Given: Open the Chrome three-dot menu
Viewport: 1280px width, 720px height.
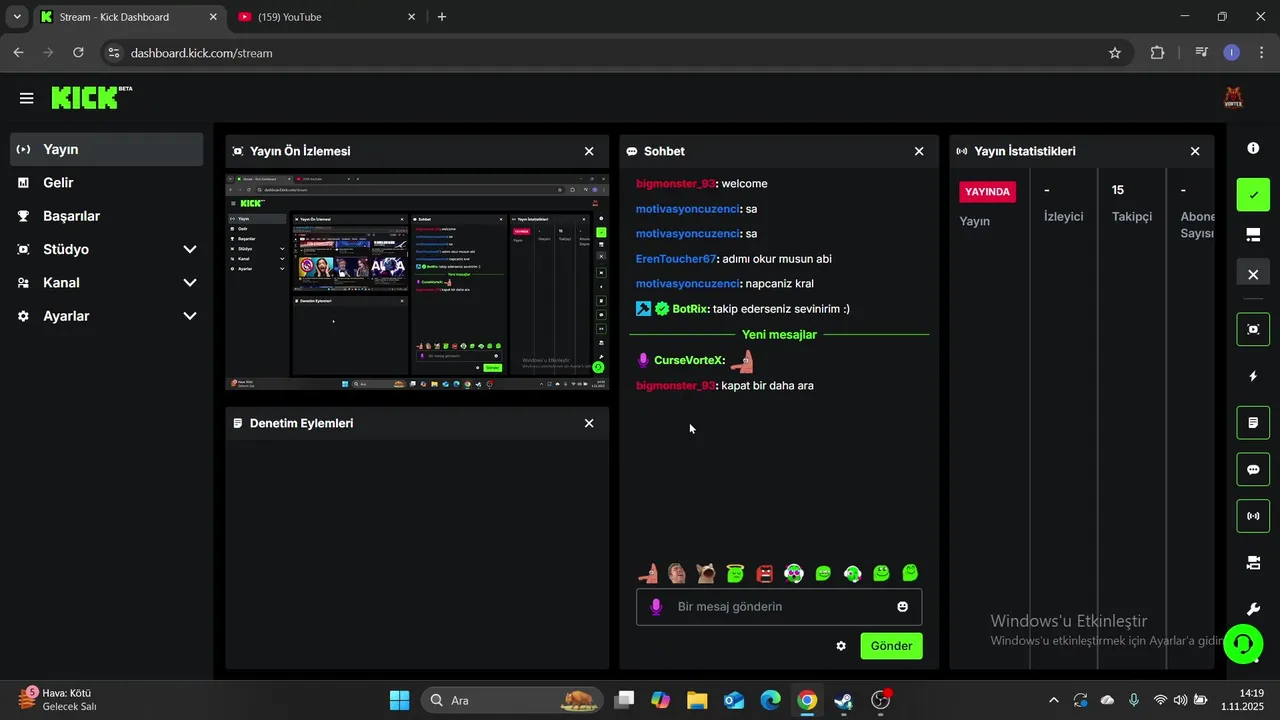Looking at the screenshot, I should [x=1260, y=53].
